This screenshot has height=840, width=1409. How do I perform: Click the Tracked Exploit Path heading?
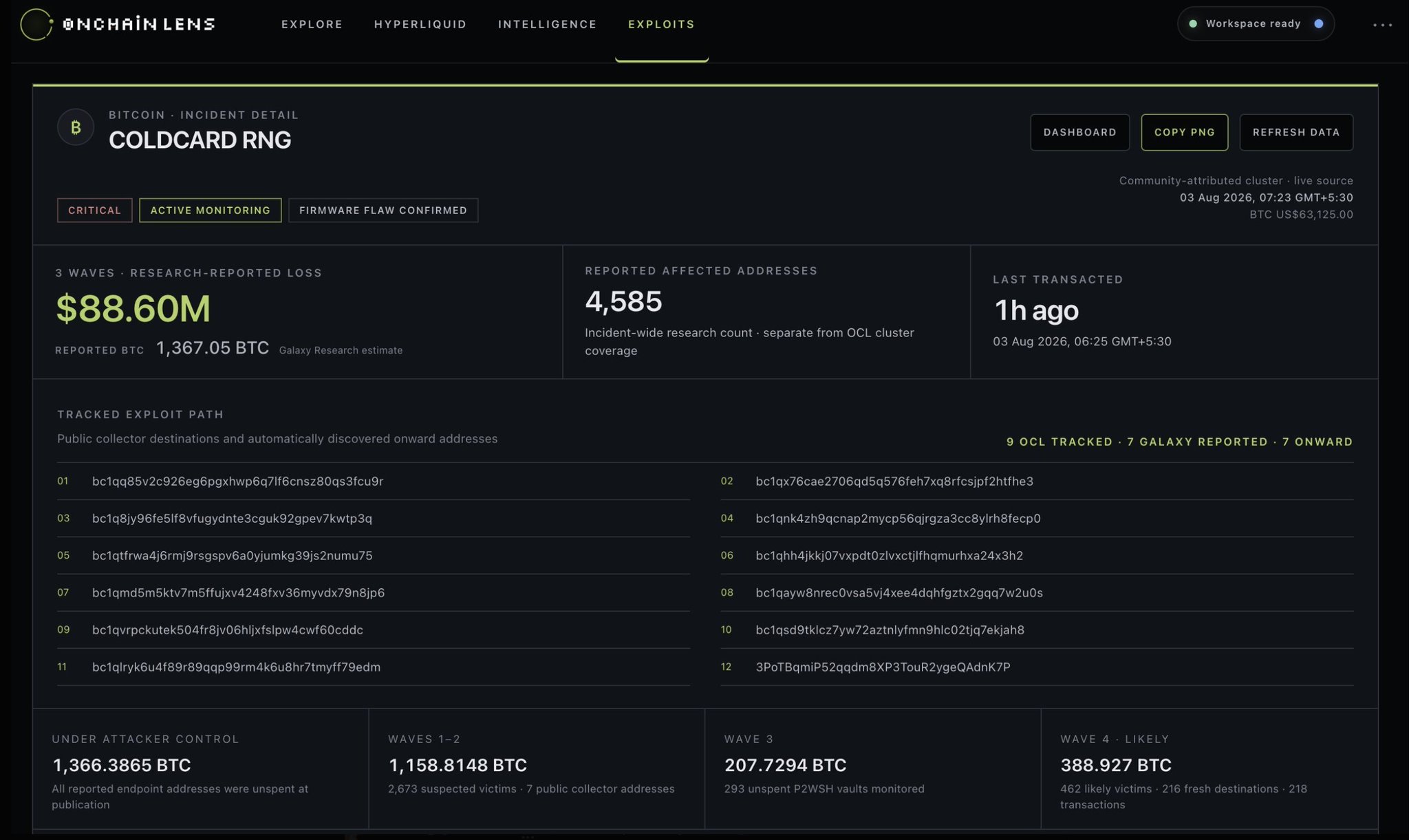pos(140,414)
